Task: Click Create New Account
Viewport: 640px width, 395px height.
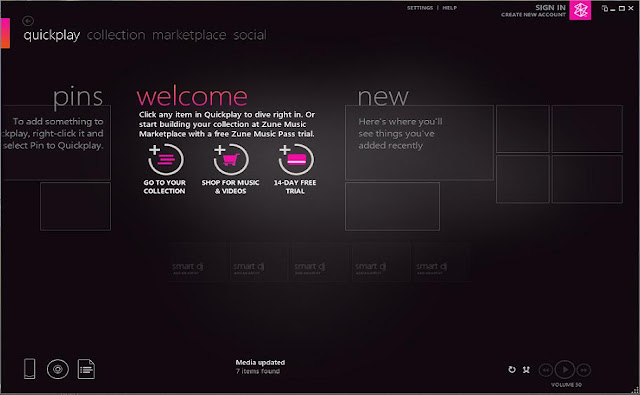Action: pyautogui.click(x=533, y=15)
